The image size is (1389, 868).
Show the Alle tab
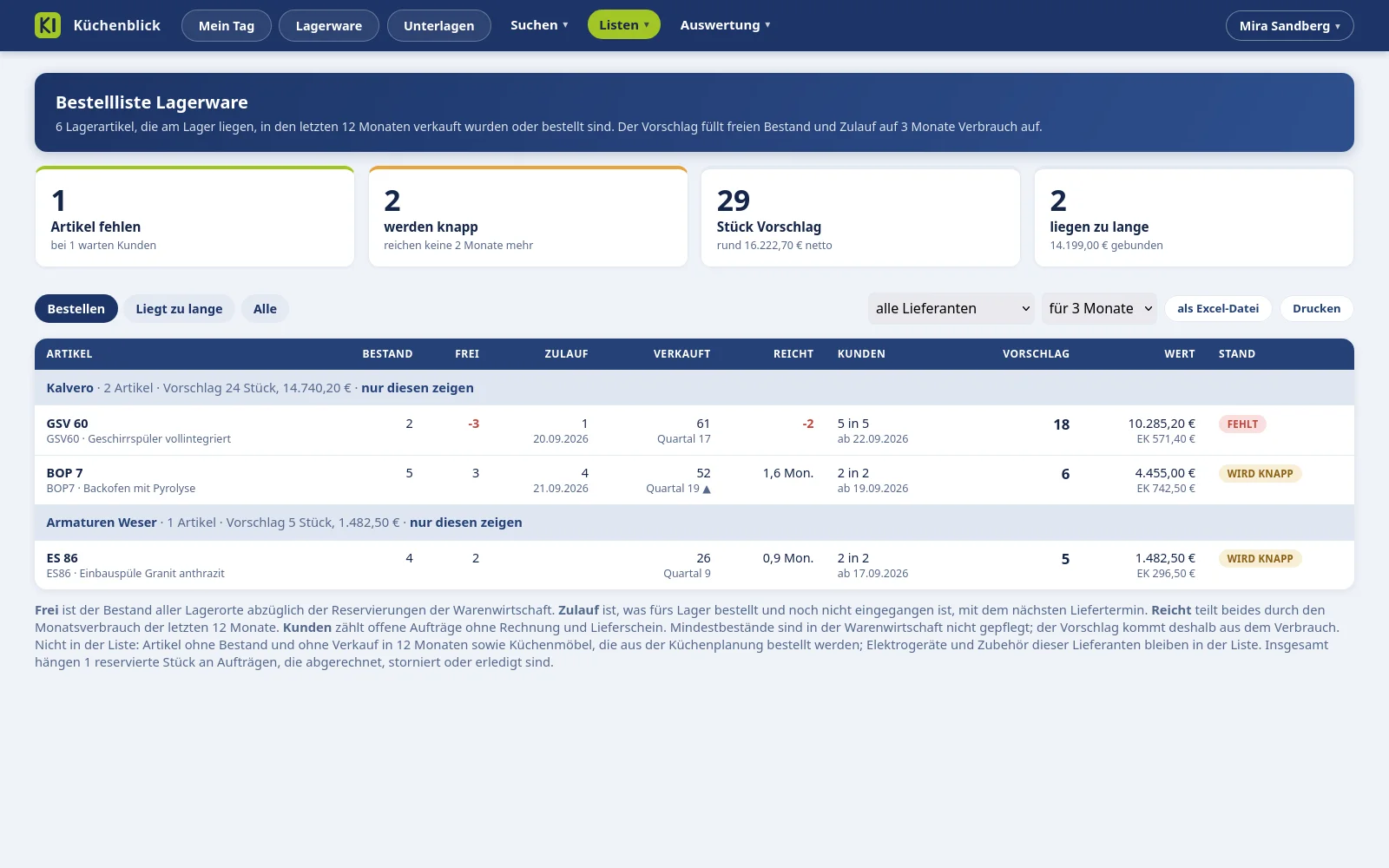(265, 309)
